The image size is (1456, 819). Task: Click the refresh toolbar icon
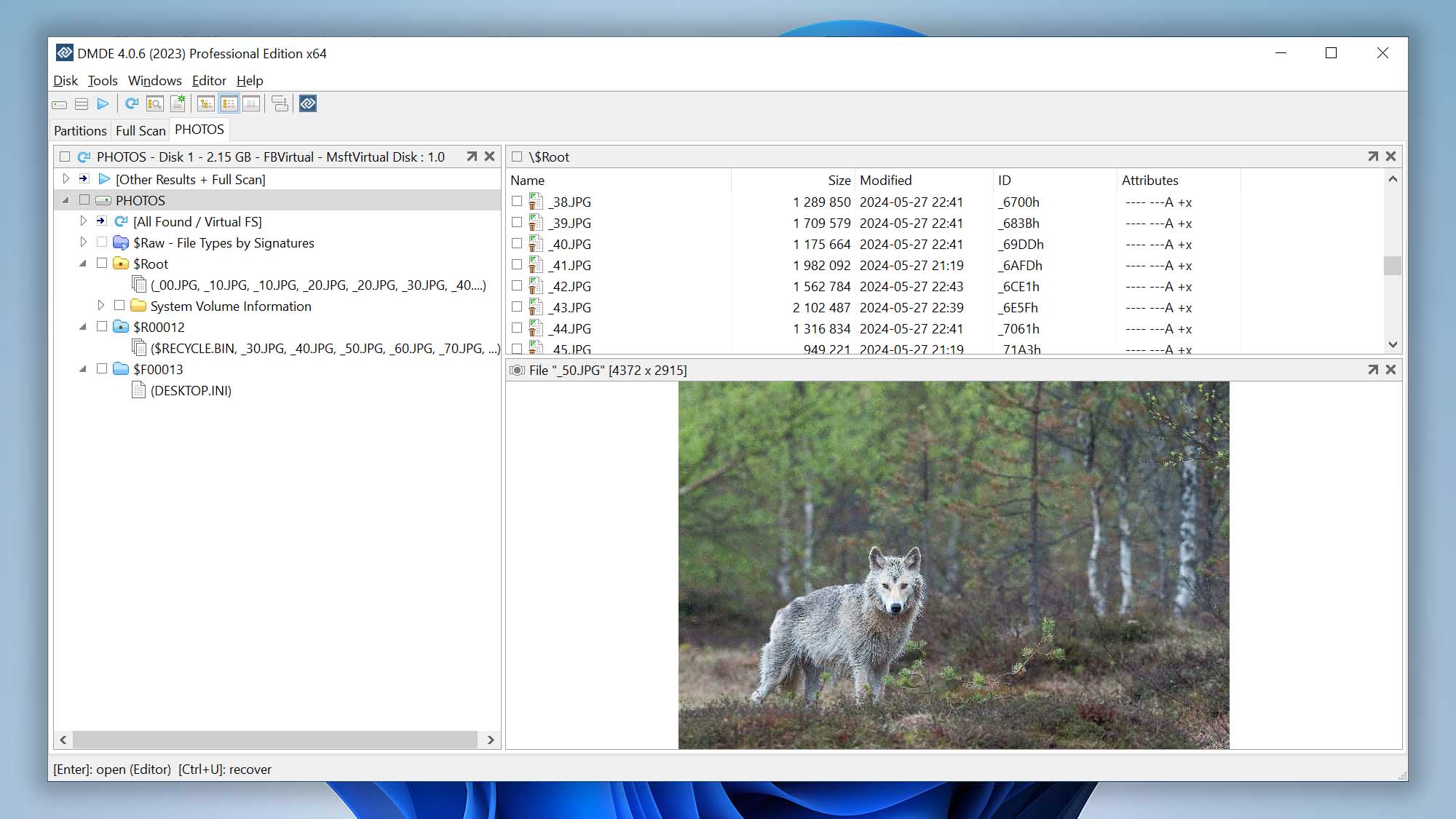[x=132, y=103]
